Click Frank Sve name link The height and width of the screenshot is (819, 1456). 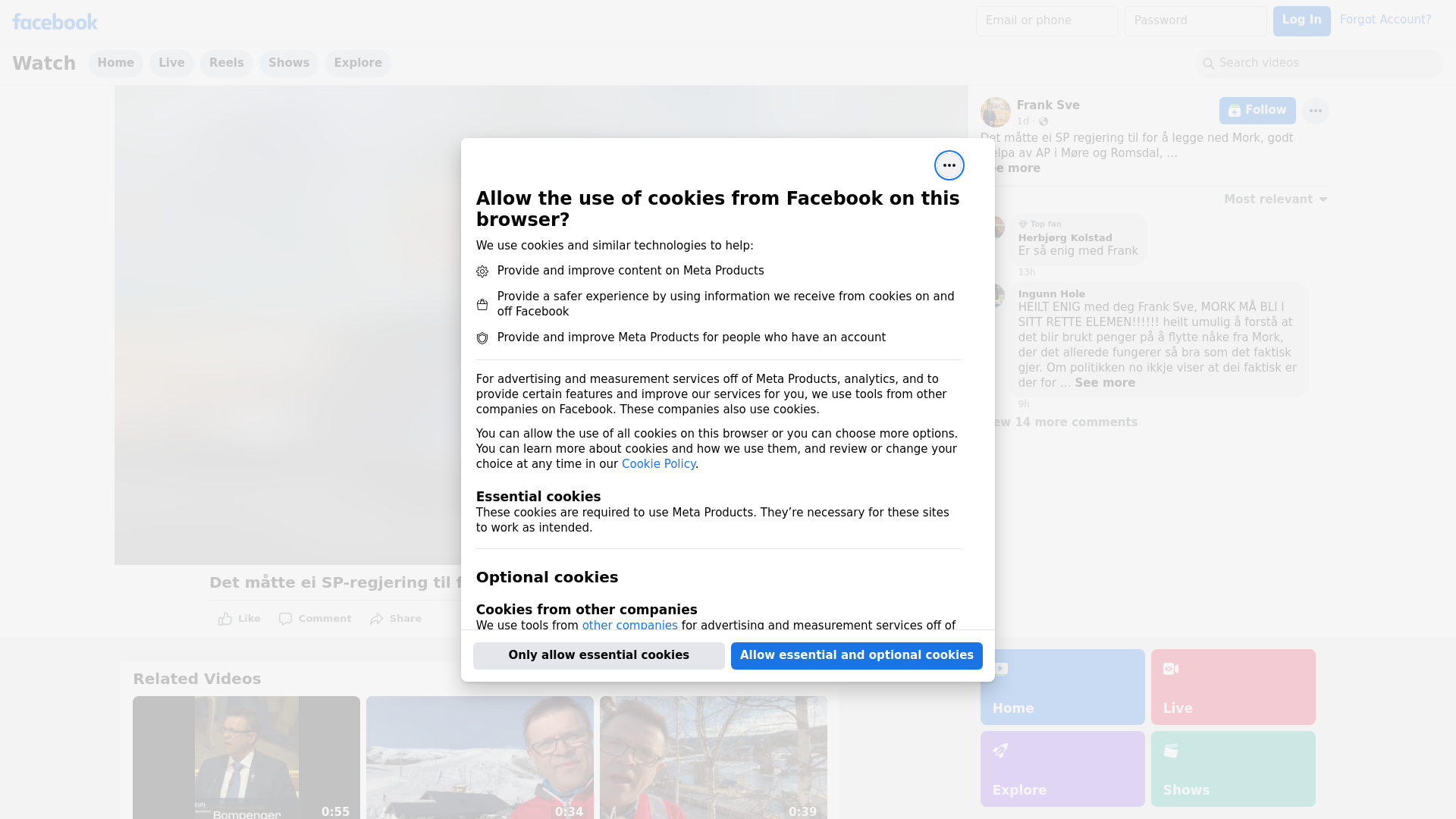(x=1048, y=105)
